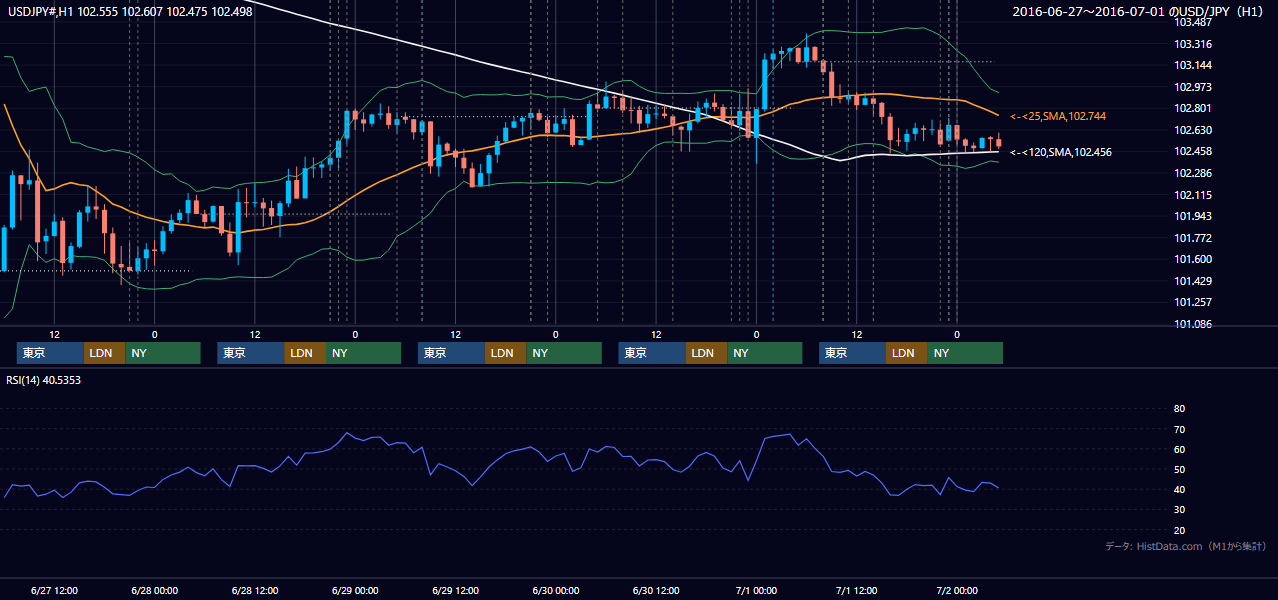Click the 102.115 price level
This screenshot has width=1278, height=600.
[1193, 195]
